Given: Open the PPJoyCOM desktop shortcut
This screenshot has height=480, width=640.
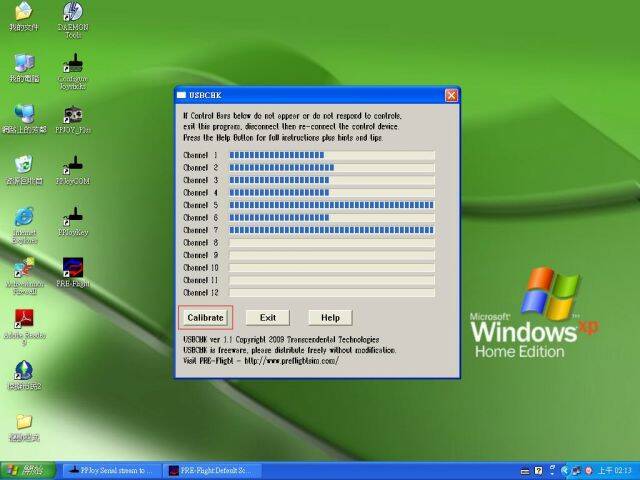Looking at the screenshot, I should click(x=73, y=171).
